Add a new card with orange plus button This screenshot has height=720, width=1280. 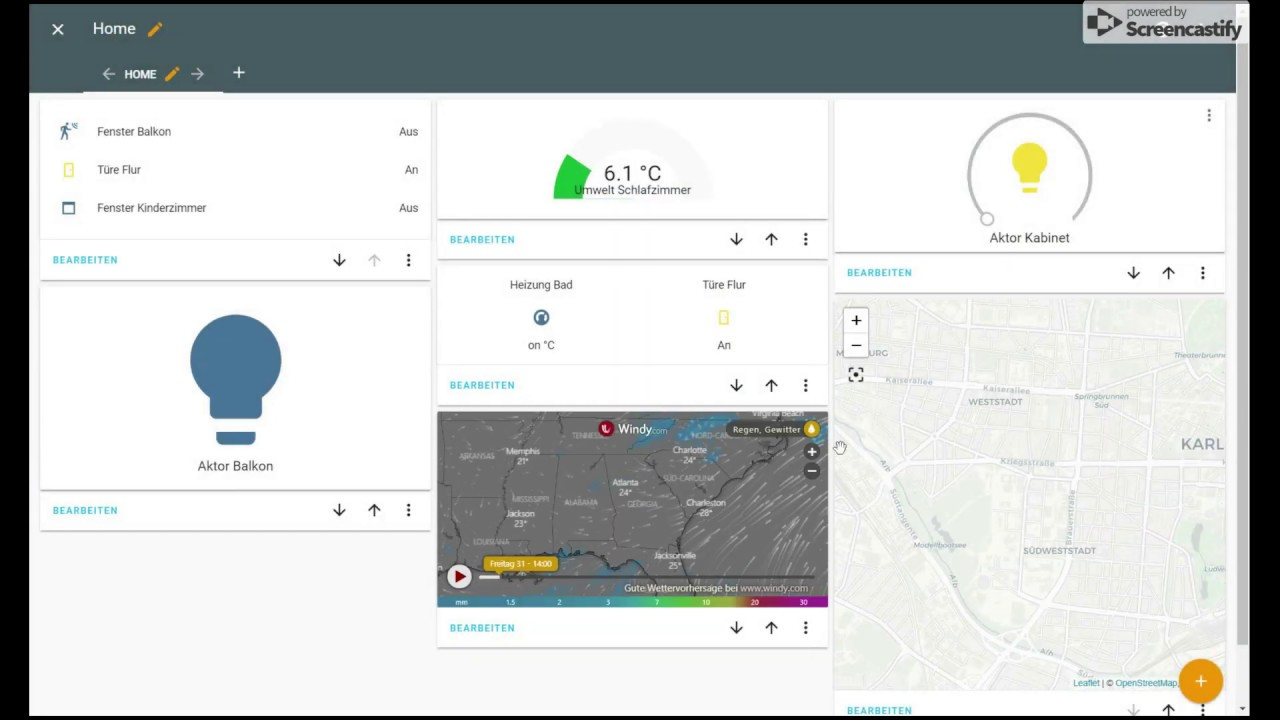pos(1200,682)
